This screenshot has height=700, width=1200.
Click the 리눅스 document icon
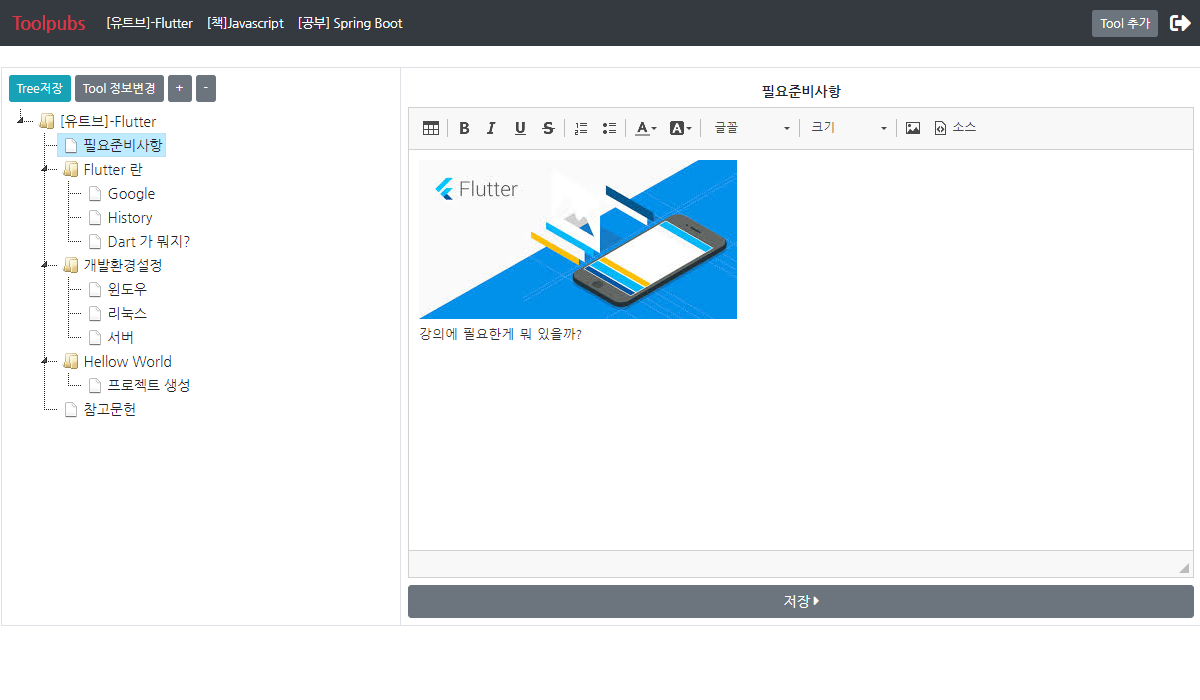(x=94, y=314)
